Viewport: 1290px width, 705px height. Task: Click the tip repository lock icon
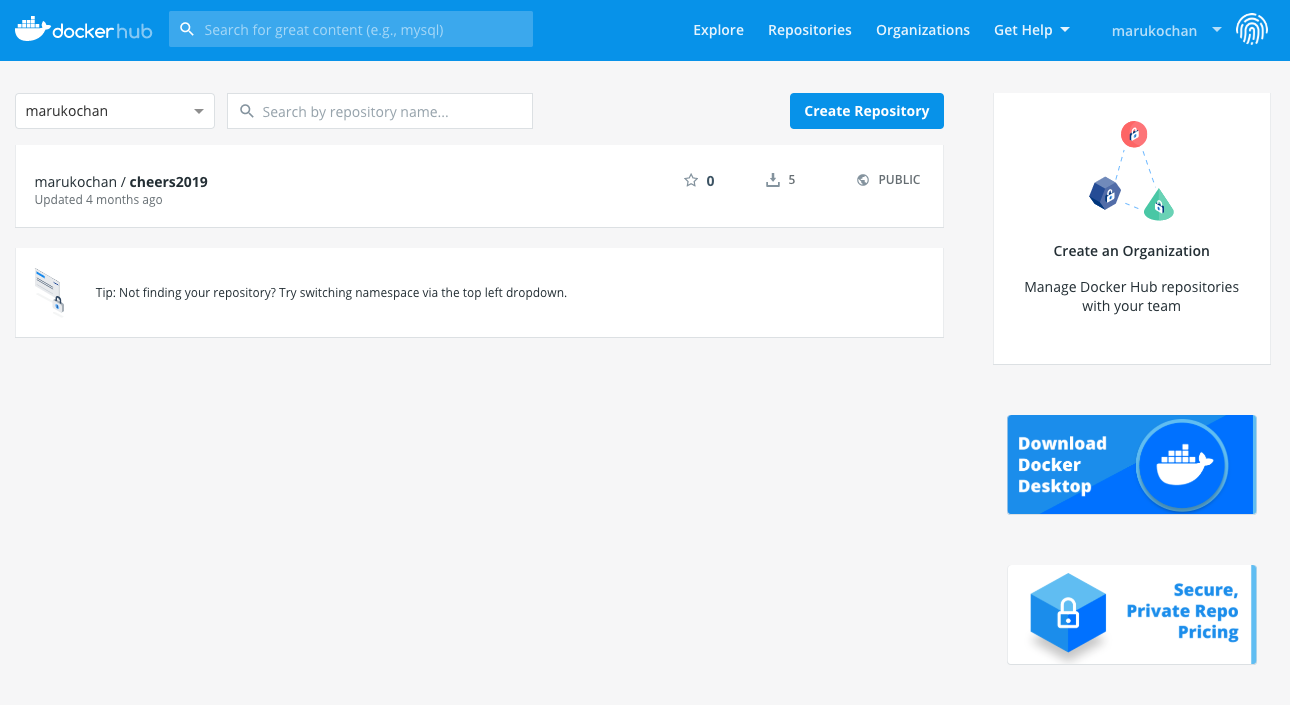[x=49, y=291]
